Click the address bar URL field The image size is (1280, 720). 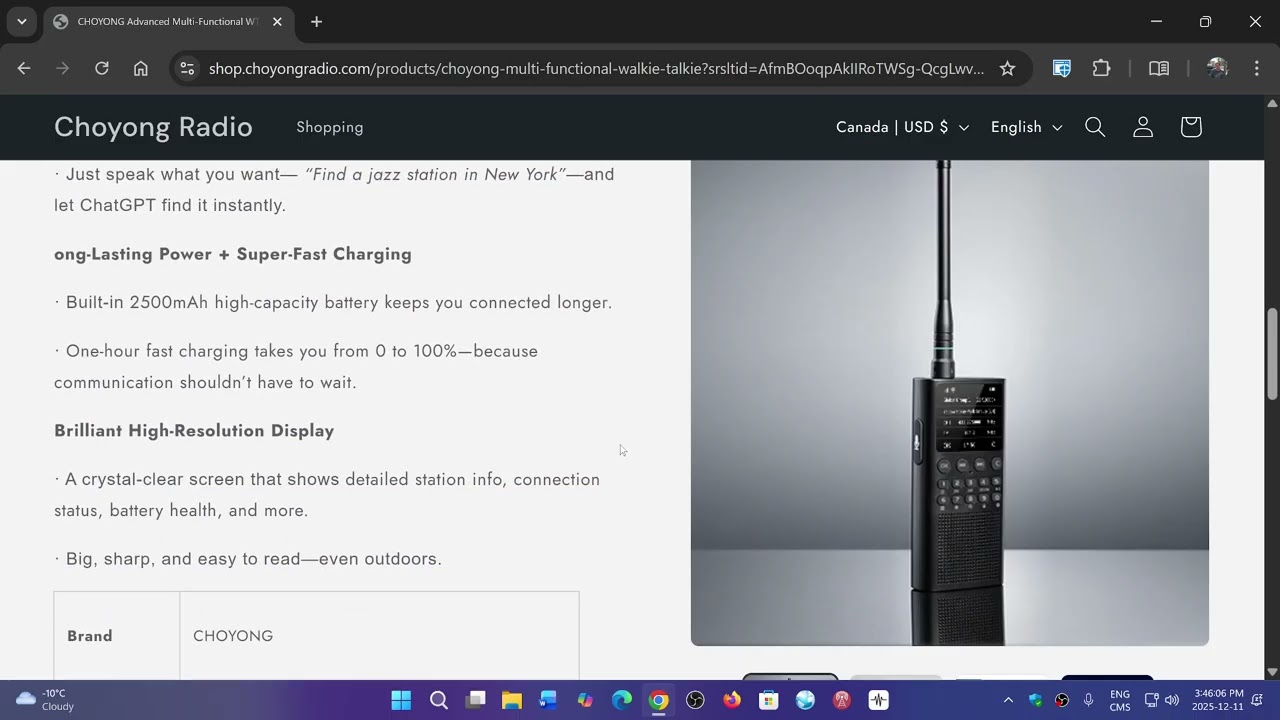596,68
